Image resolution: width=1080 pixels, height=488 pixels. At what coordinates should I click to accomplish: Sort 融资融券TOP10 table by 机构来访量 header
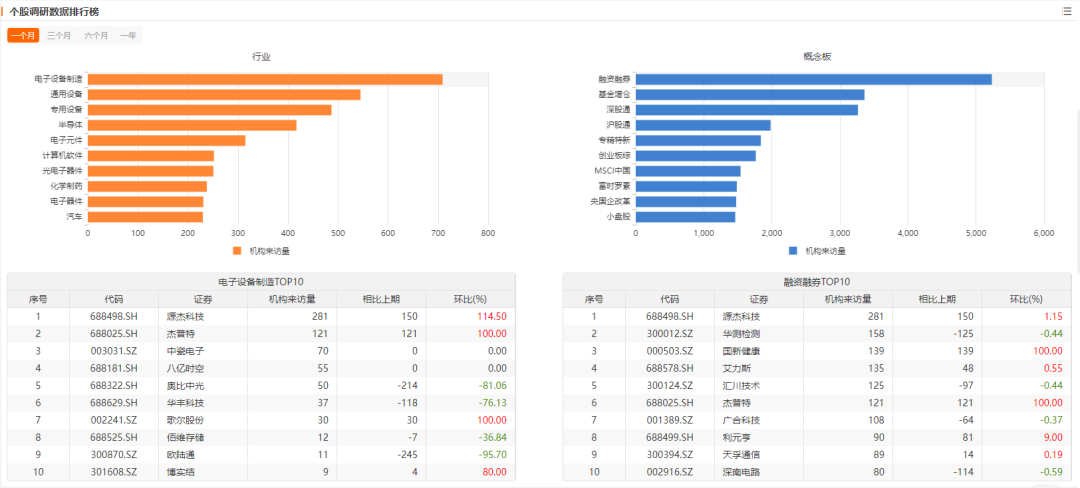coord(848,299)
